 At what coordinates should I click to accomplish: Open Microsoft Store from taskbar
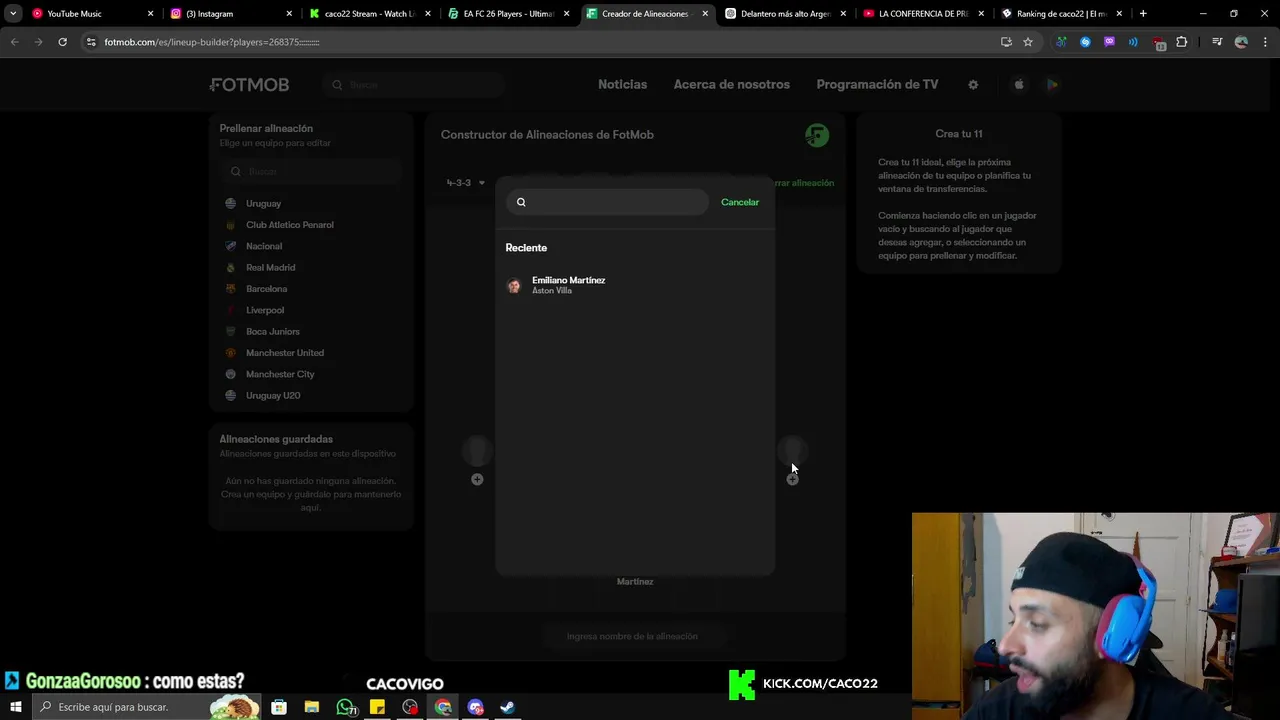pos(279,707)
